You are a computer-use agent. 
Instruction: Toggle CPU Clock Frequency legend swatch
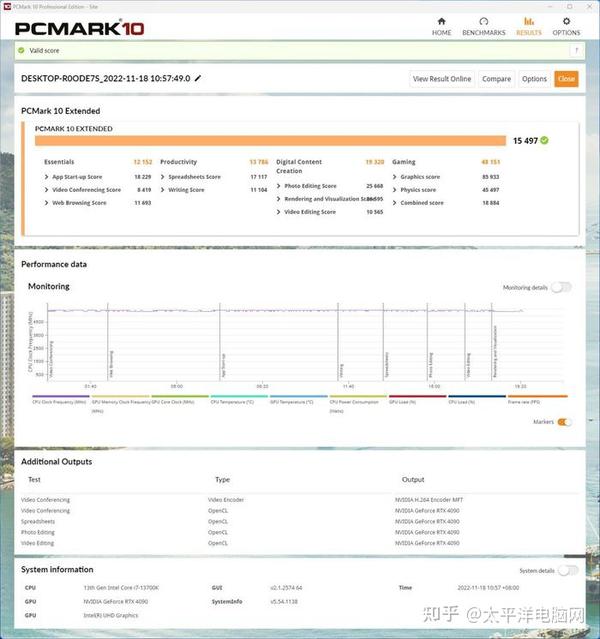pyautogui.click(x=61, y=396)
